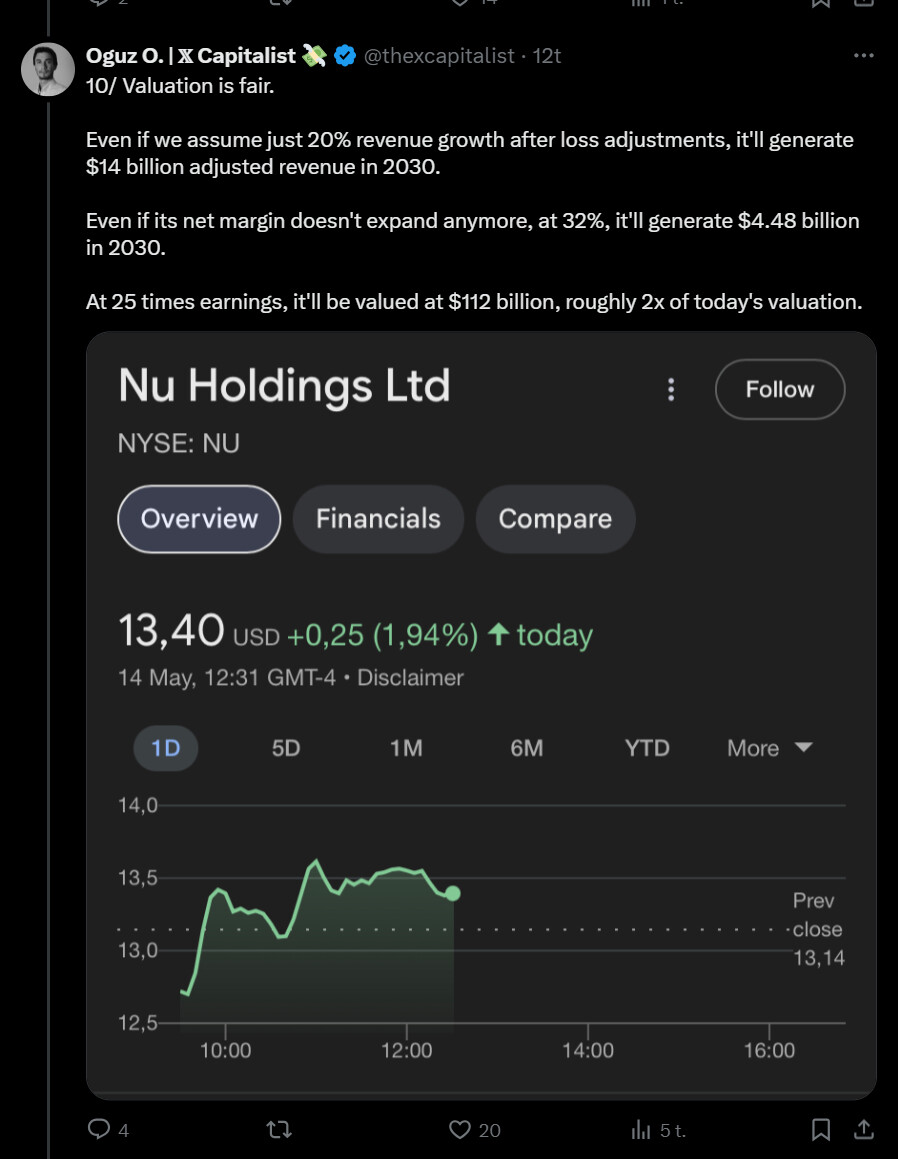The height and width of the screenshot is (1159, 898).
Task: Follow Nu Holdings Ltd stock
Action: [780, 389]
